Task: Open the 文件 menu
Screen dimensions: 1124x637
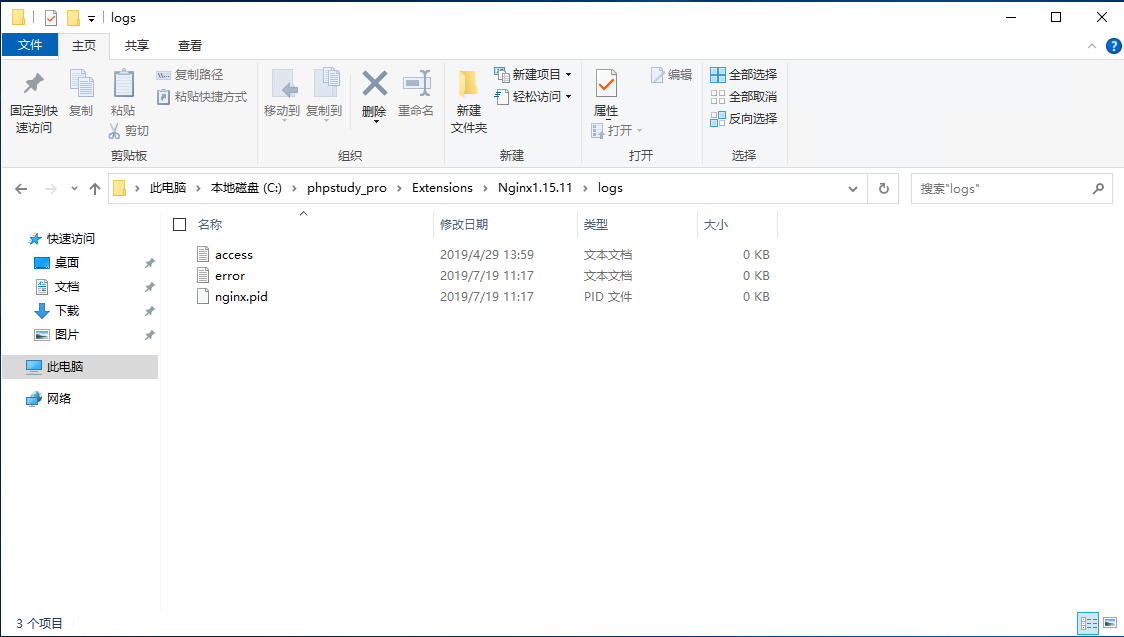Action: [x=29, y=45]
